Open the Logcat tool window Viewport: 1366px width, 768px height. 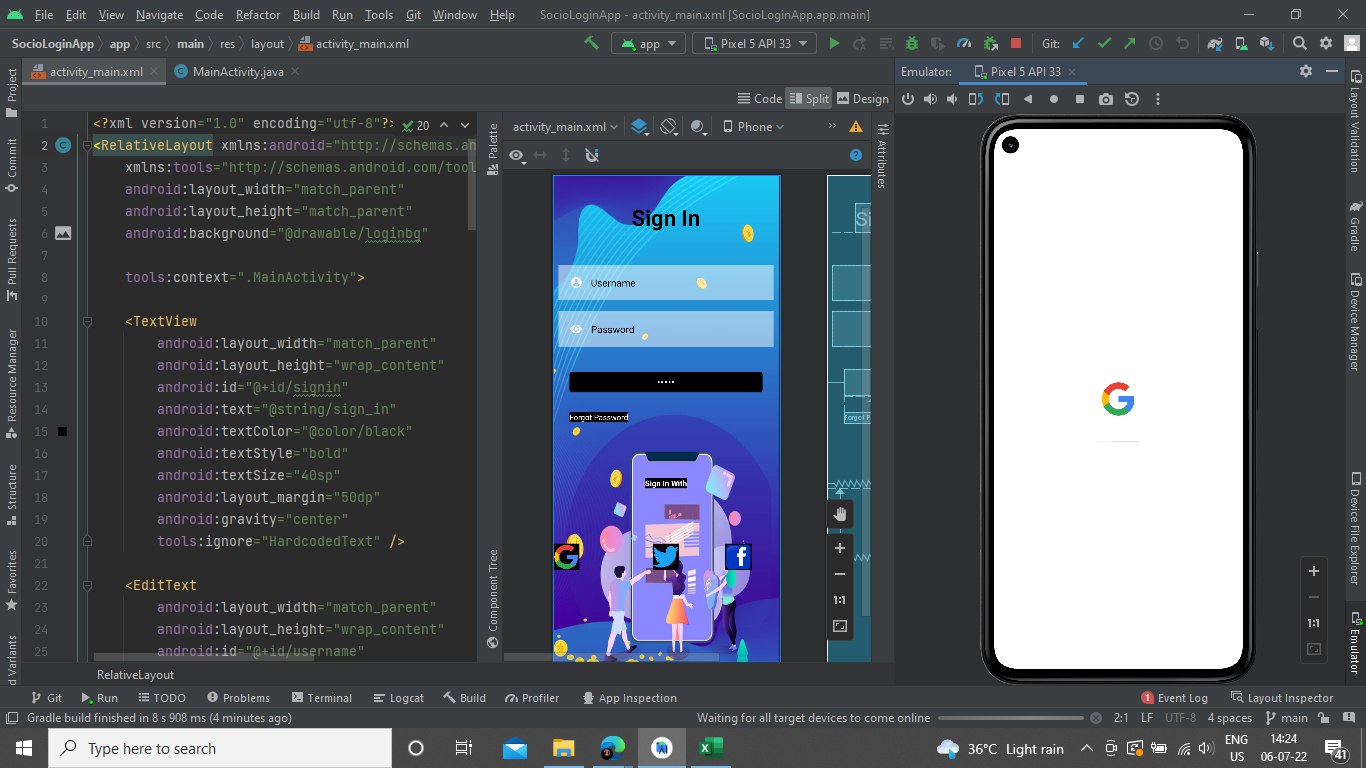(397, 698)
